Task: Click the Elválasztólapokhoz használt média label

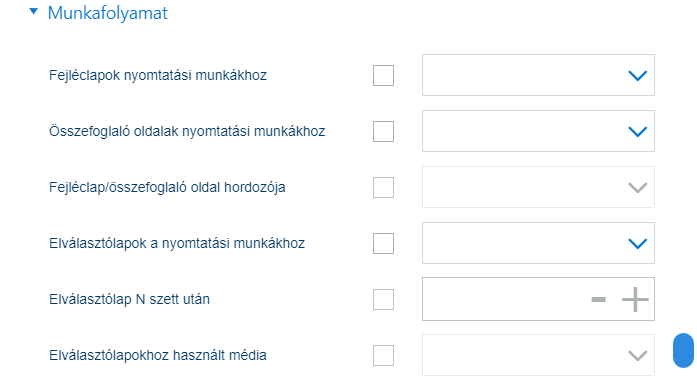Action: coord(158,355)
